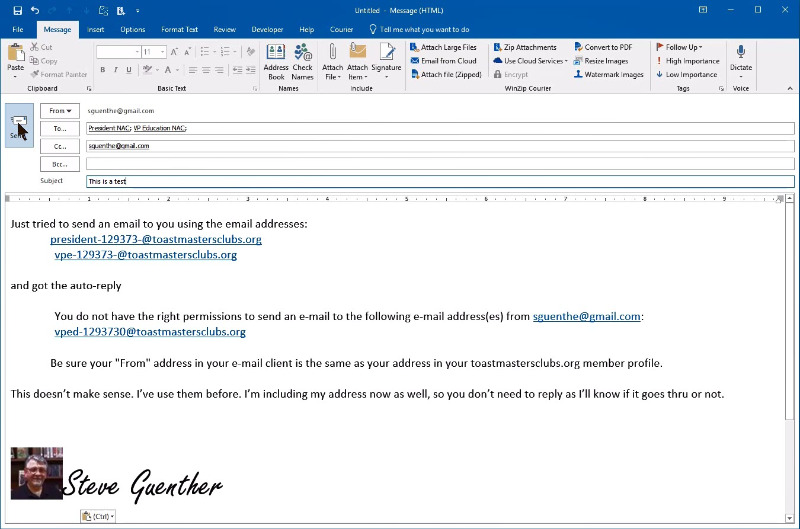Open font size dropdown
The image size is (800, 529).
pyautogui.click(x=162, y=52)
